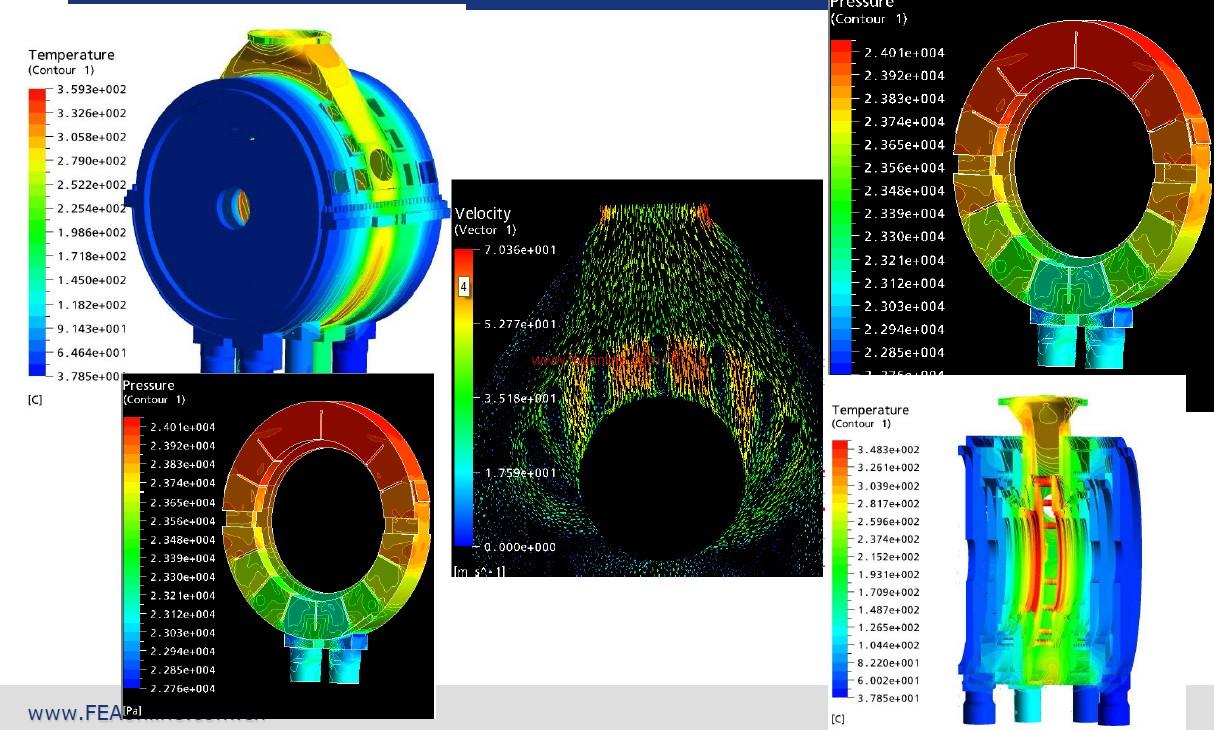
Task: Click the boxed "4" marker on Velocity legend
Action: [x=464, y=287]
